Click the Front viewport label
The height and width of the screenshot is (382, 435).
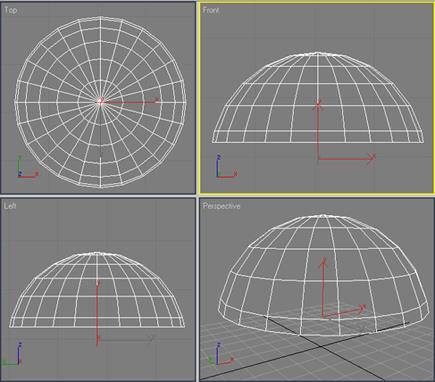[x=211, y=10]
